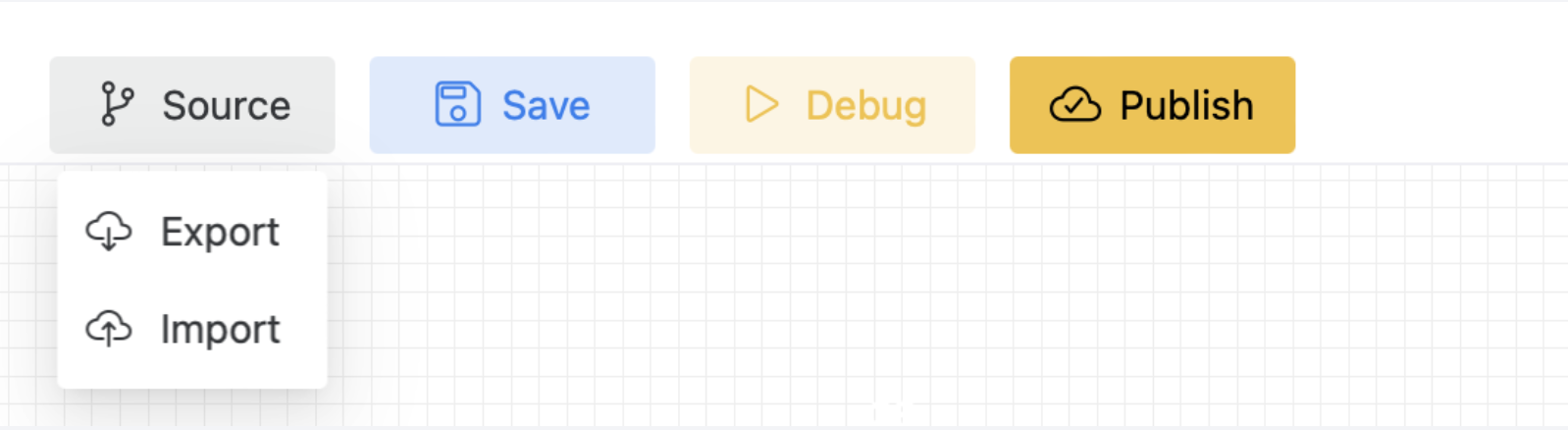The height and width of the screenshot is (430, 1568).
Task: Save the current workflow
Action: pos(512,105)
